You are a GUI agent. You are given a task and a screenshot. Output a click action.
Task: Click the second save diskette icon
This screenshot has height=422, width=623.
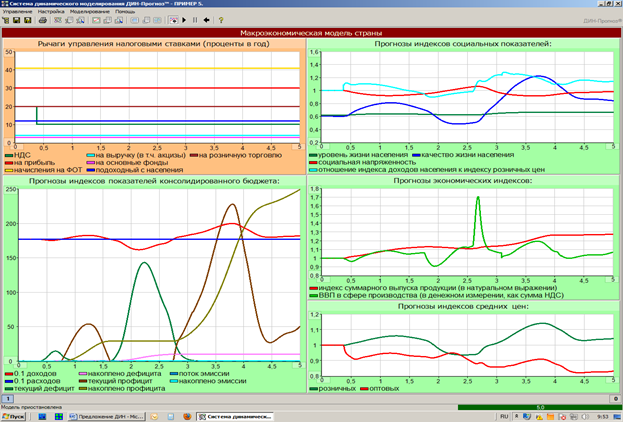[27, 20]
